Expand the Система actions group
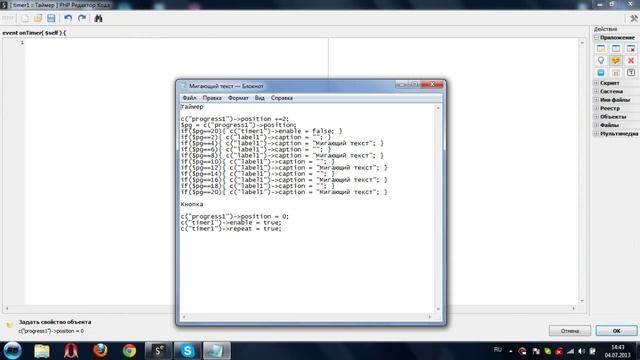Image resolution: width=640 pixels, height=360 pixels. pos(596,91)
